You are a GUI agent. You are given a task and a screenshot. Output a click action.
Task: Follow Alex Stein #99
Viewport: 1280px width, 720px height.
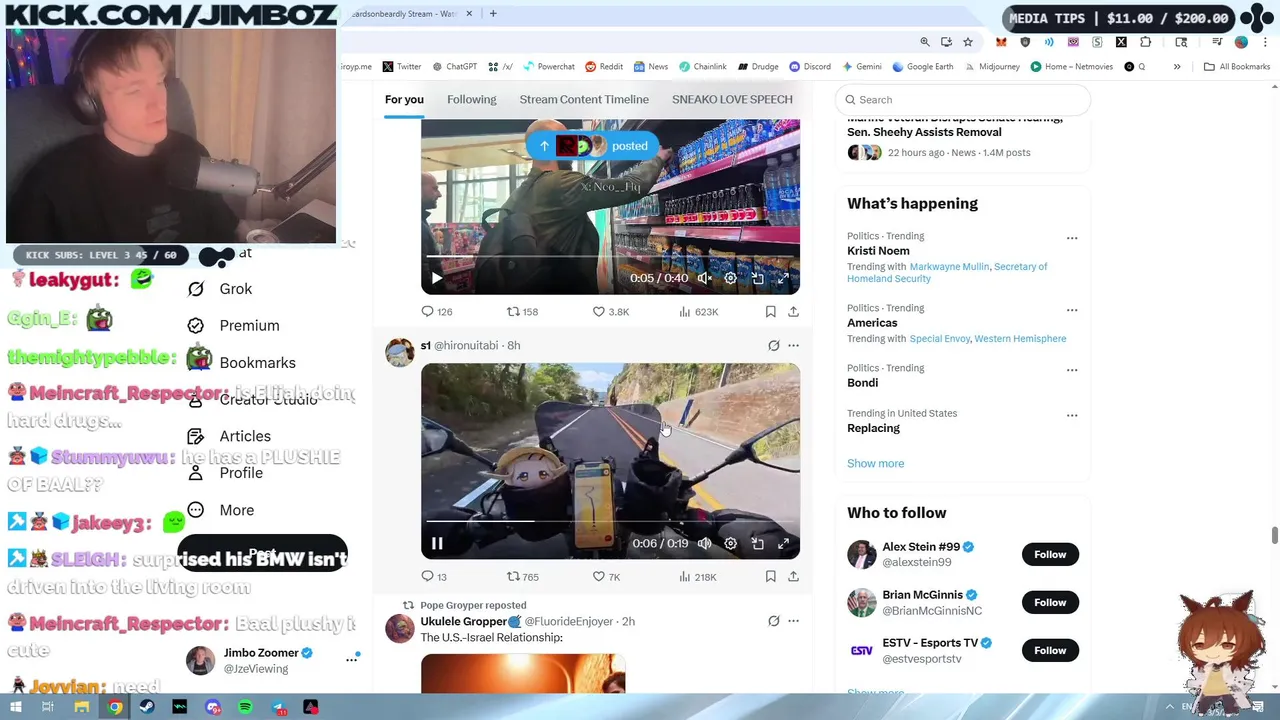coord(1050,555)
